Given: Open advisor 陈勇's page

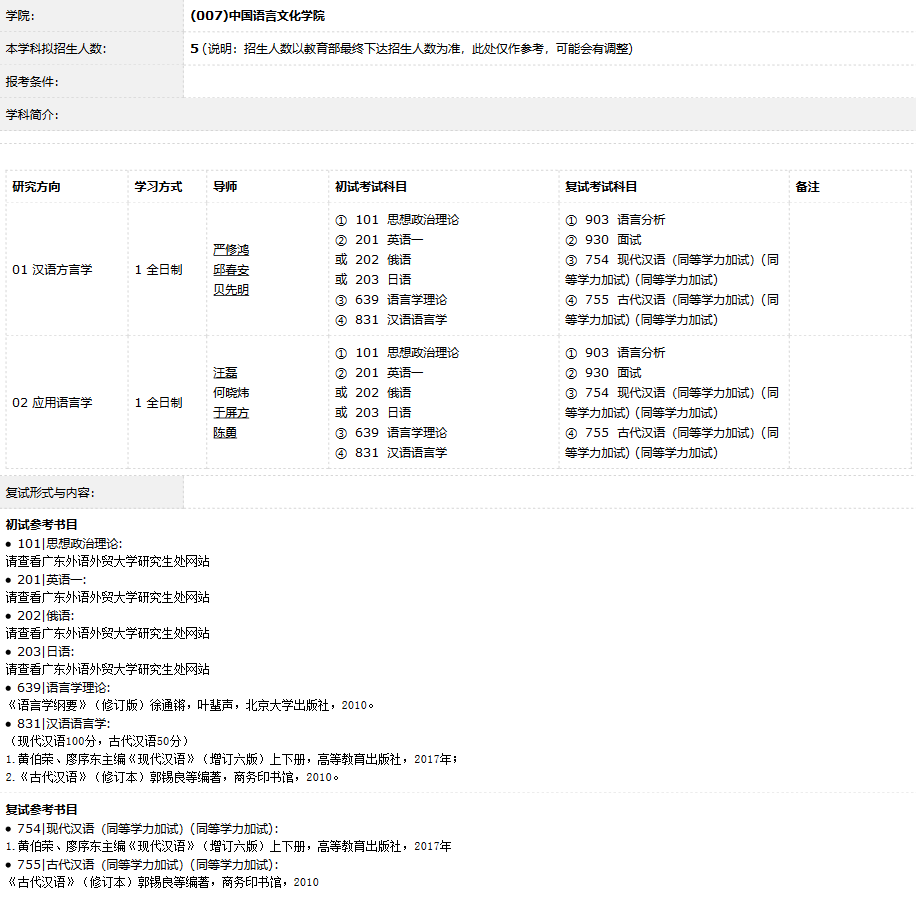Looking at the screenshot, I should point(225,433).
